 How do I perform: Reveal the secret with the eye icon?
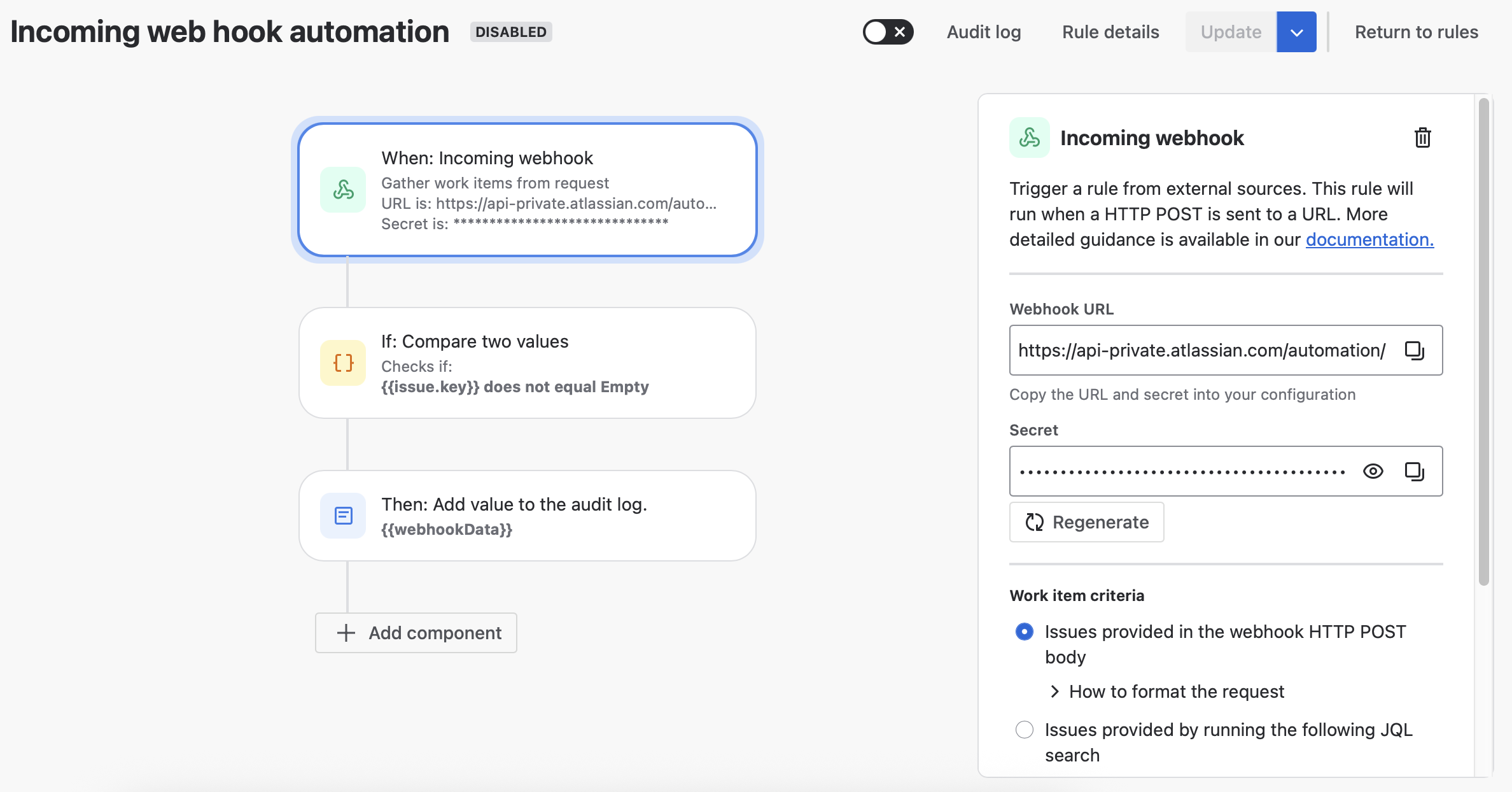[x=1373, y=471]
